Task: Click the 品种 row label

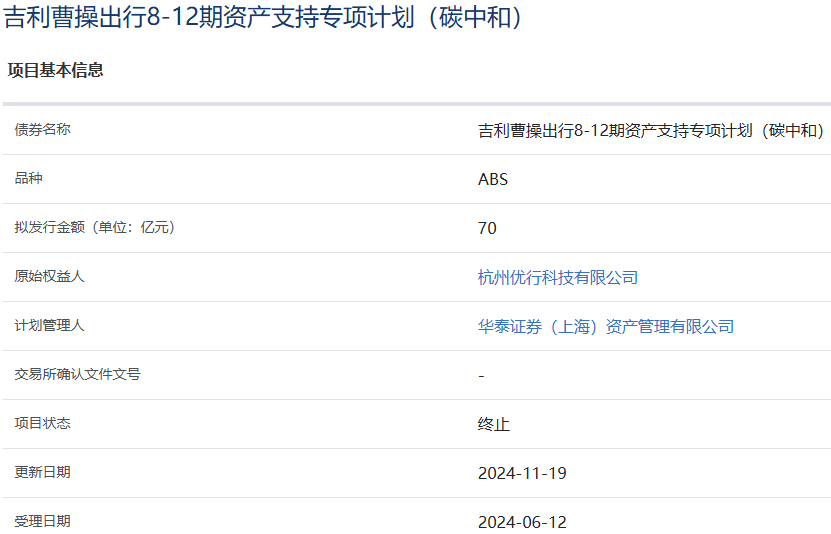Action: [29, 178]
